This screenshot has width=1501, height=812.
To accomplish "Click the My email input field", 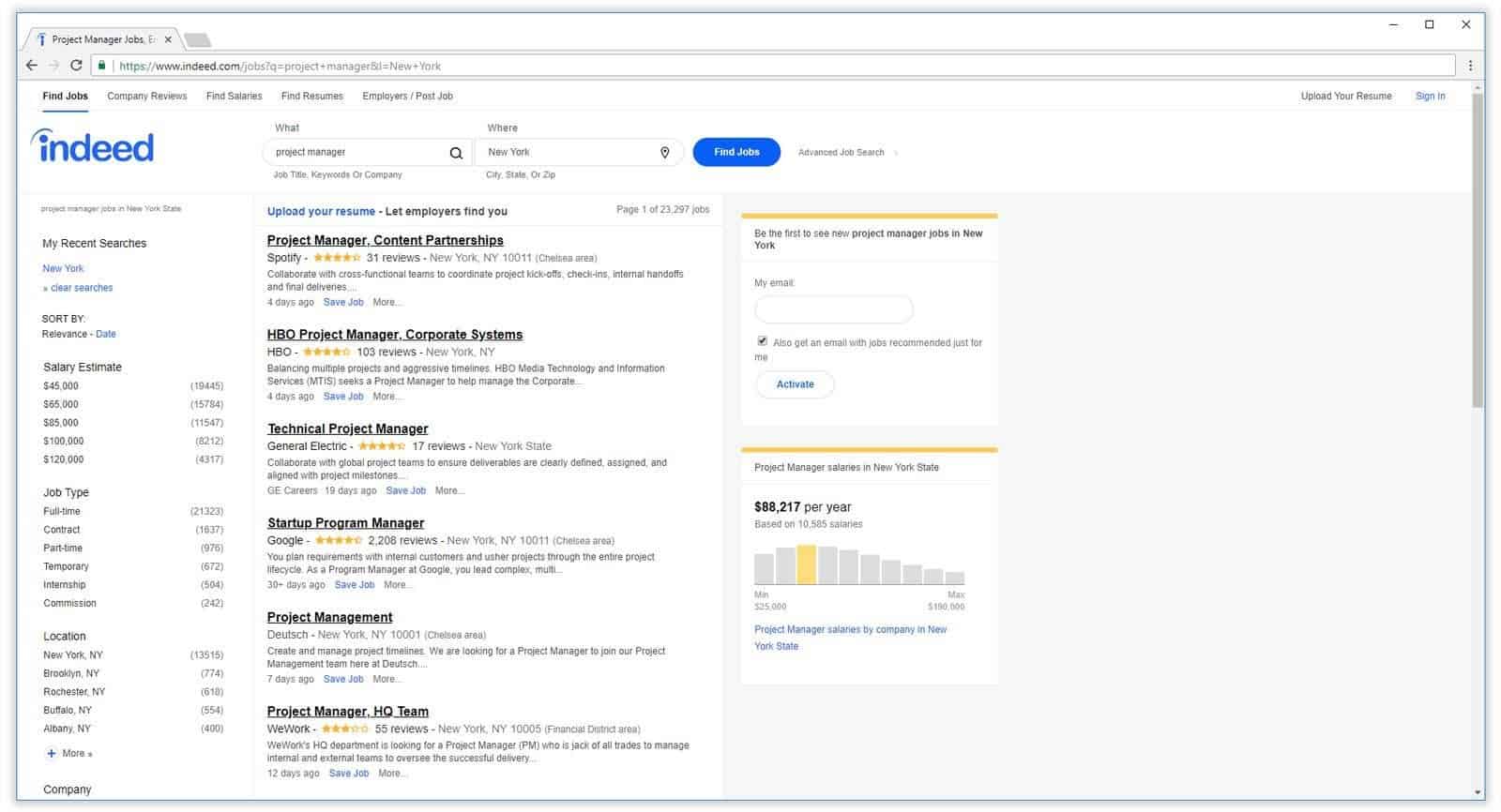I will [x=833, y=309].
